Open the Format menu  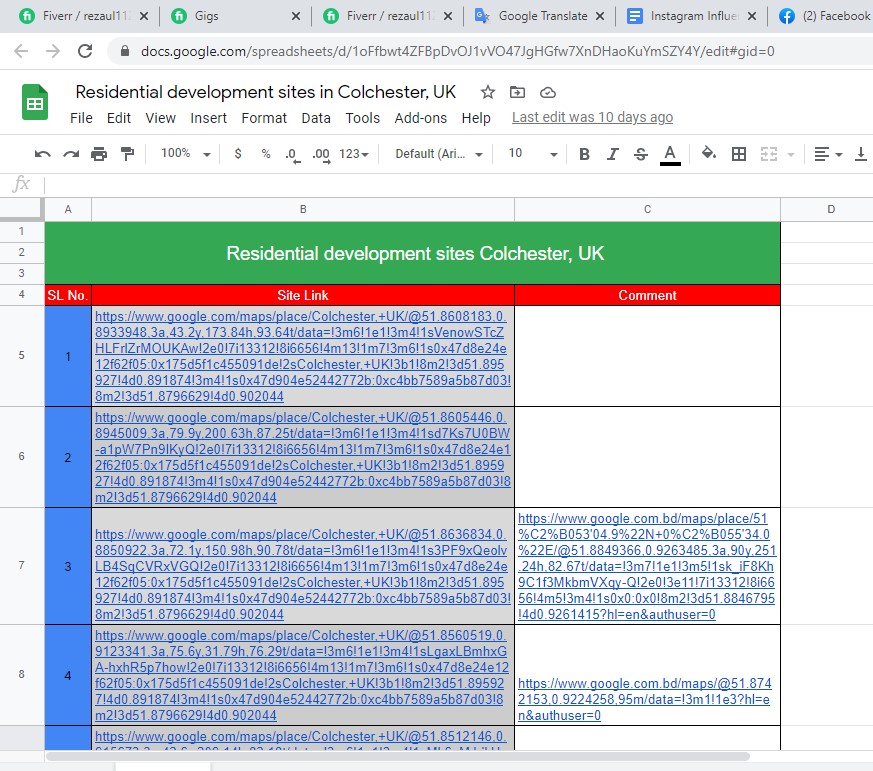[x=264, y=118]
